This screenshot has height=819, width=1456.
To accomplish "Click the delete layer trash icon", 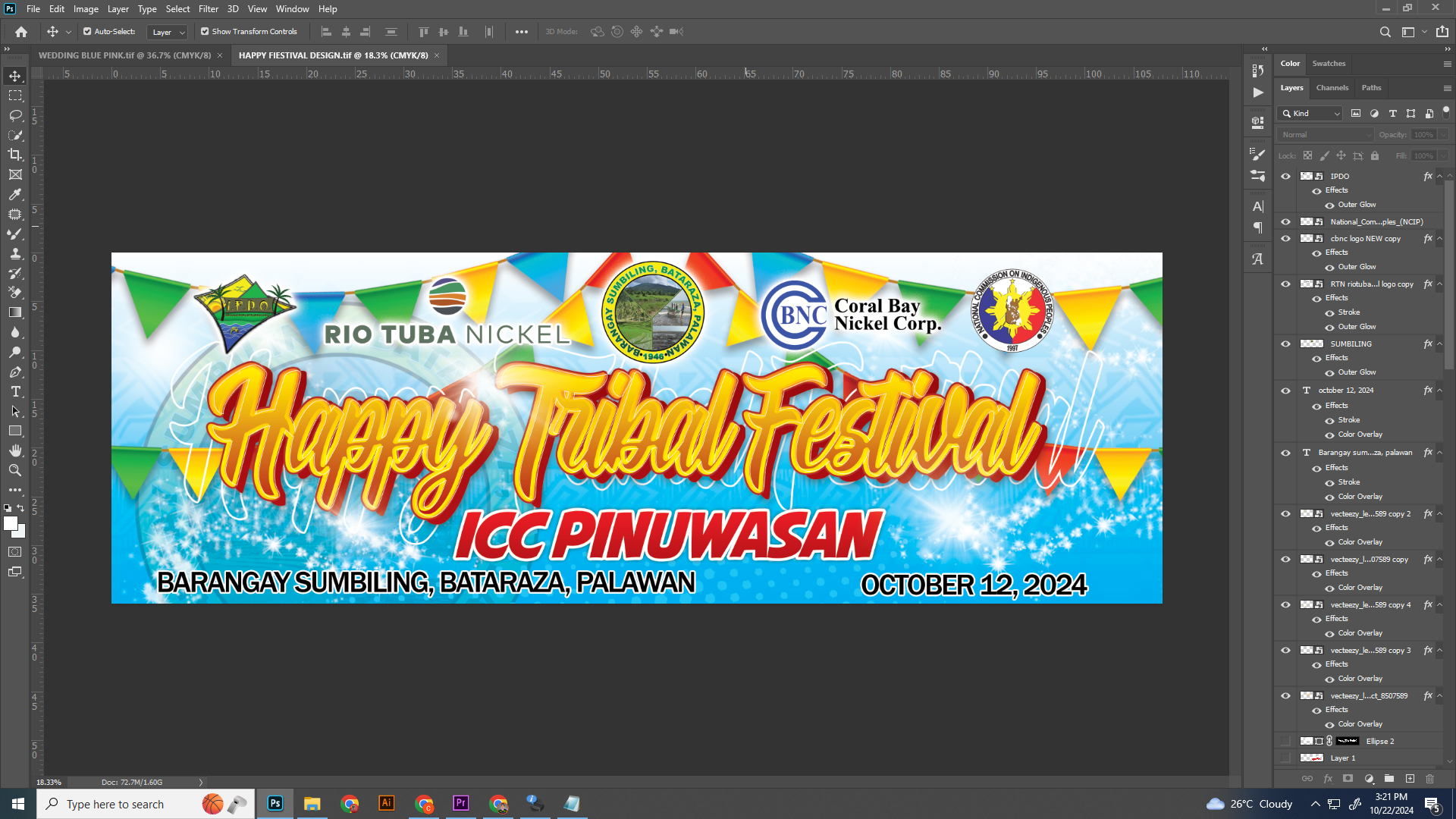I will click(1430, 779).
